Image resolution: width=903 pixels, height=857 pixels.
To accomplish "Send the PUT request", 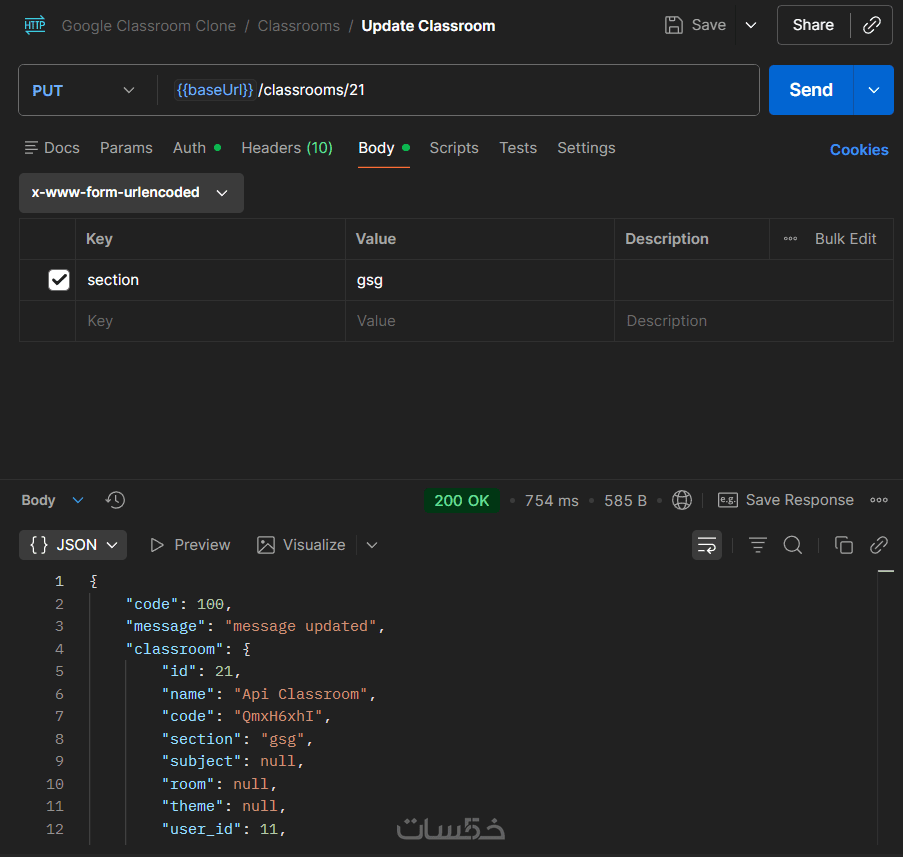I will 811,90.
